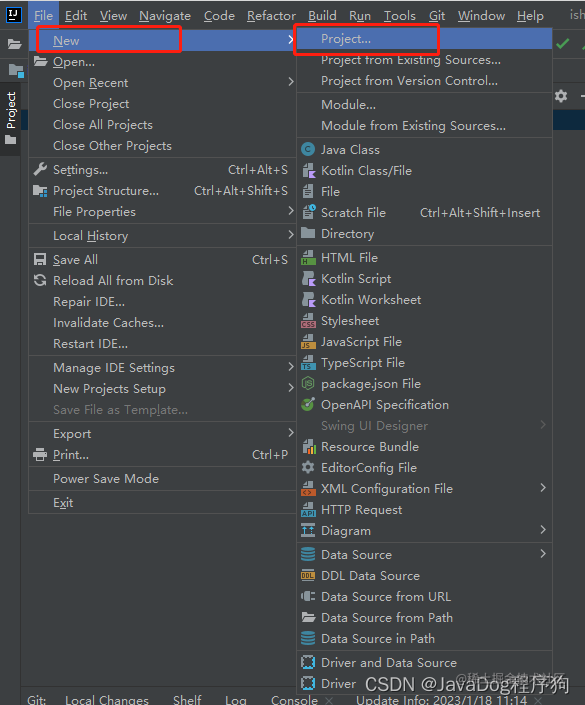Pick the OpenAPI Specification icon
Image resolution: width=585 pixels, height=705 pixels.
click(x=308, y=405)
